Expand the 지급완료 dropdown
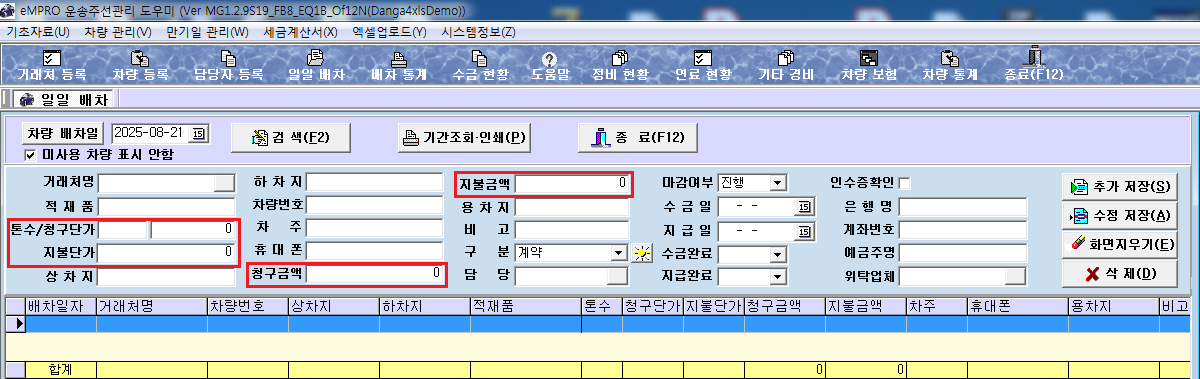Viewport: 1200px width, 379px height. coord(777,276)
